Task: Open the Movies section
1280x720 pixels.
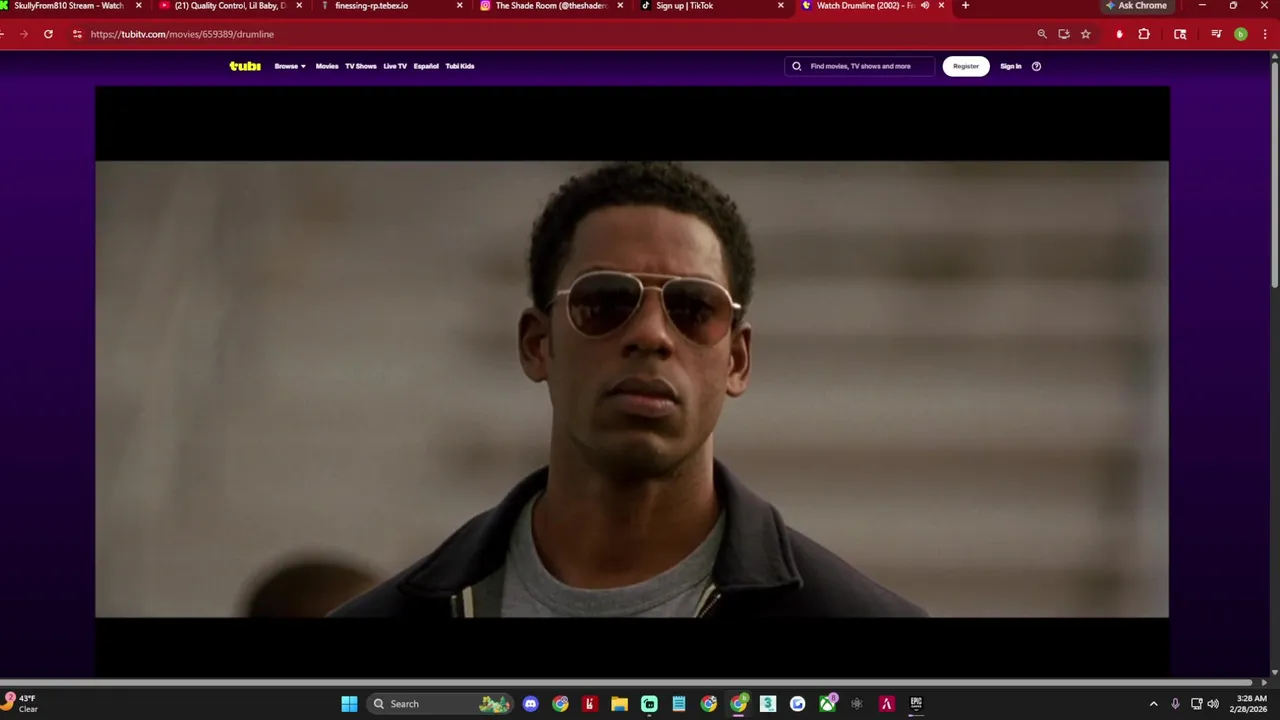Action: coord(327,66)
